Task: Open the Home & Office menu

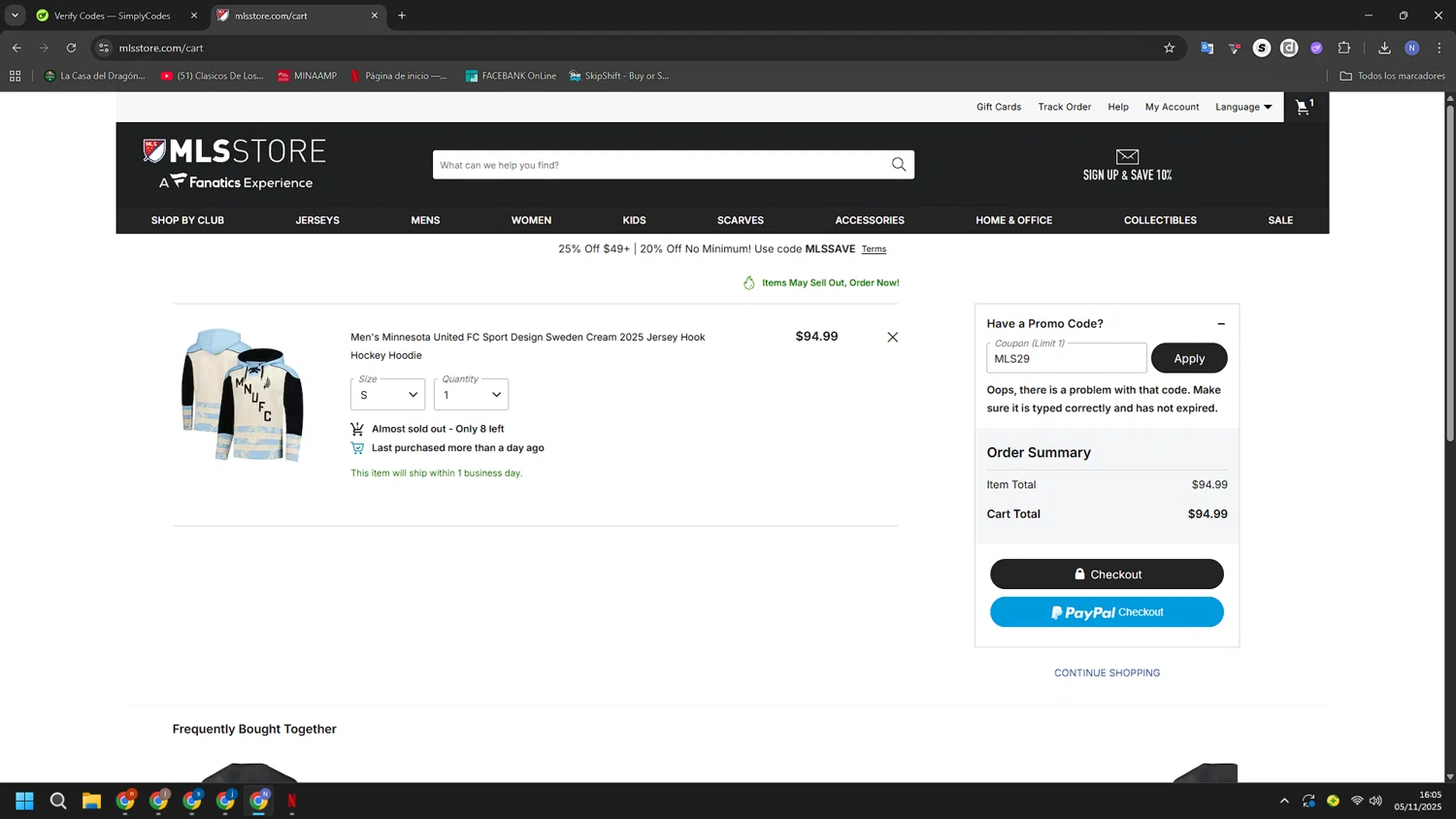Action: pos(1013,220)
